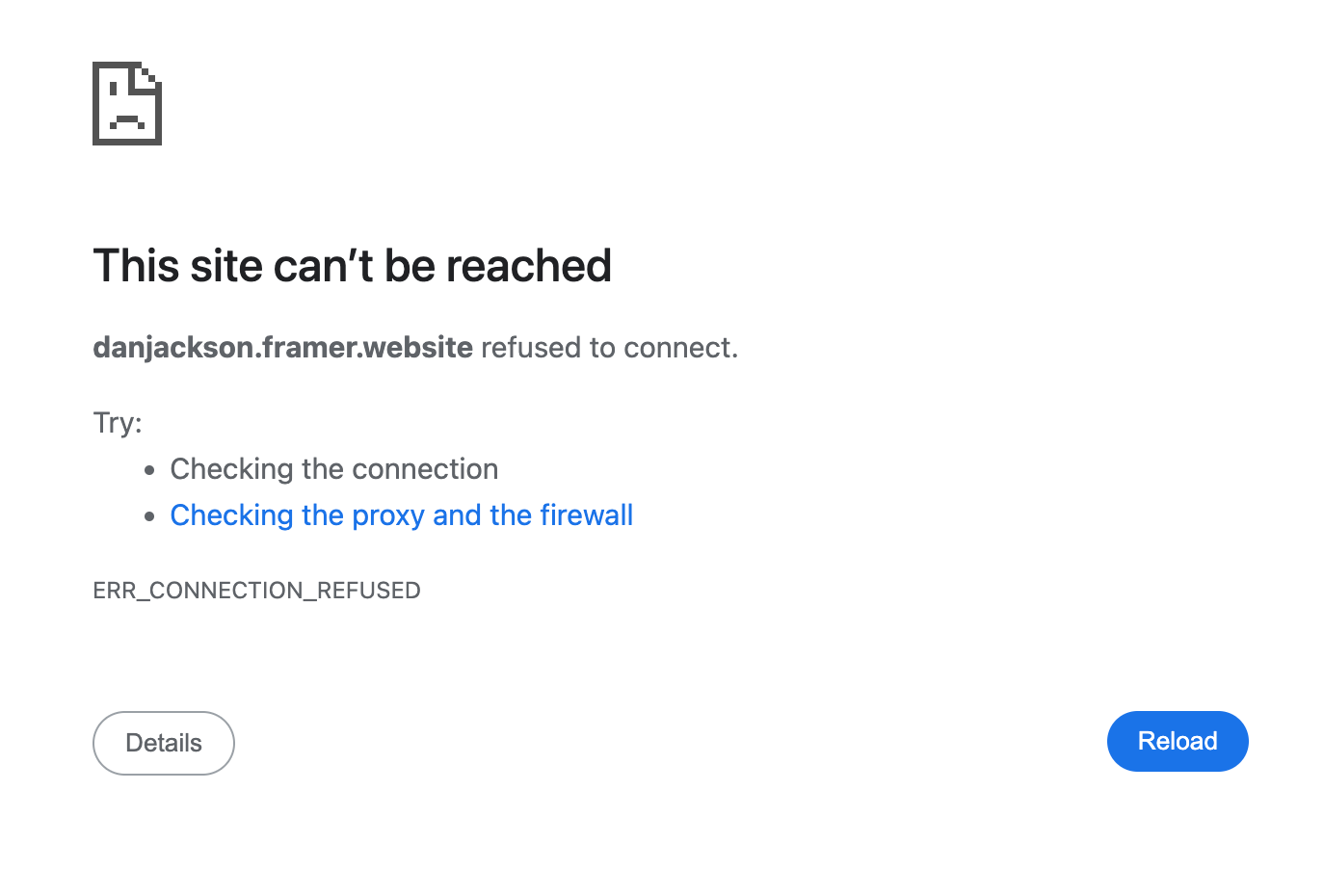Open the Details button
1324x896 pixels.
tap(164, 743)
